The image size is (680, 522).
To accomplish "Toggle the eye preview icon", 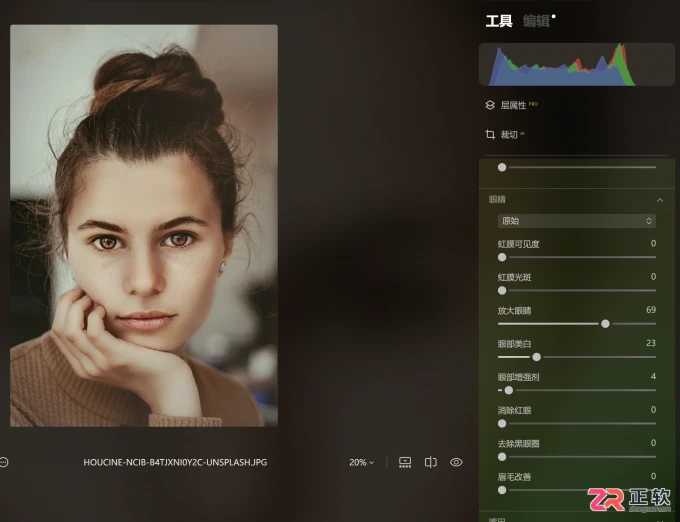I will 456,462.
